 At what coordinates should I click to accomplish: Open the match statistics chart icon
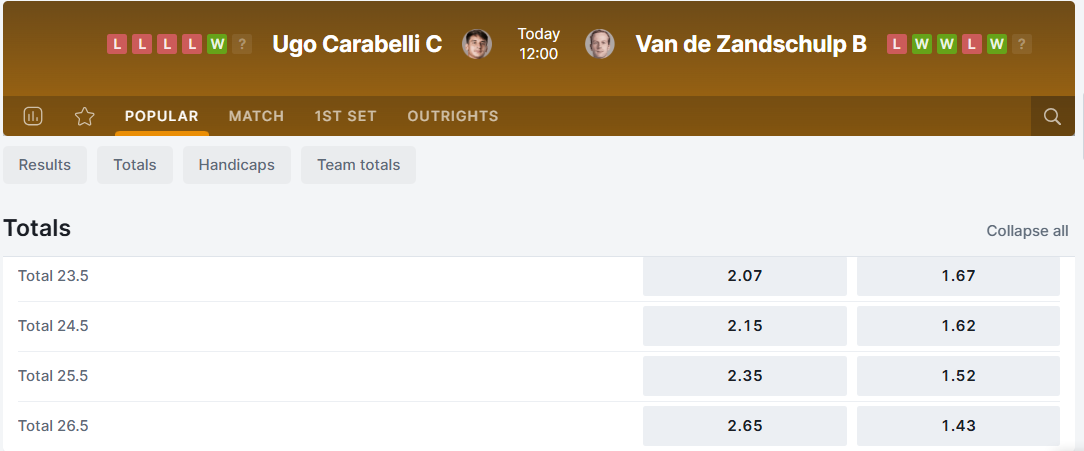33,116
